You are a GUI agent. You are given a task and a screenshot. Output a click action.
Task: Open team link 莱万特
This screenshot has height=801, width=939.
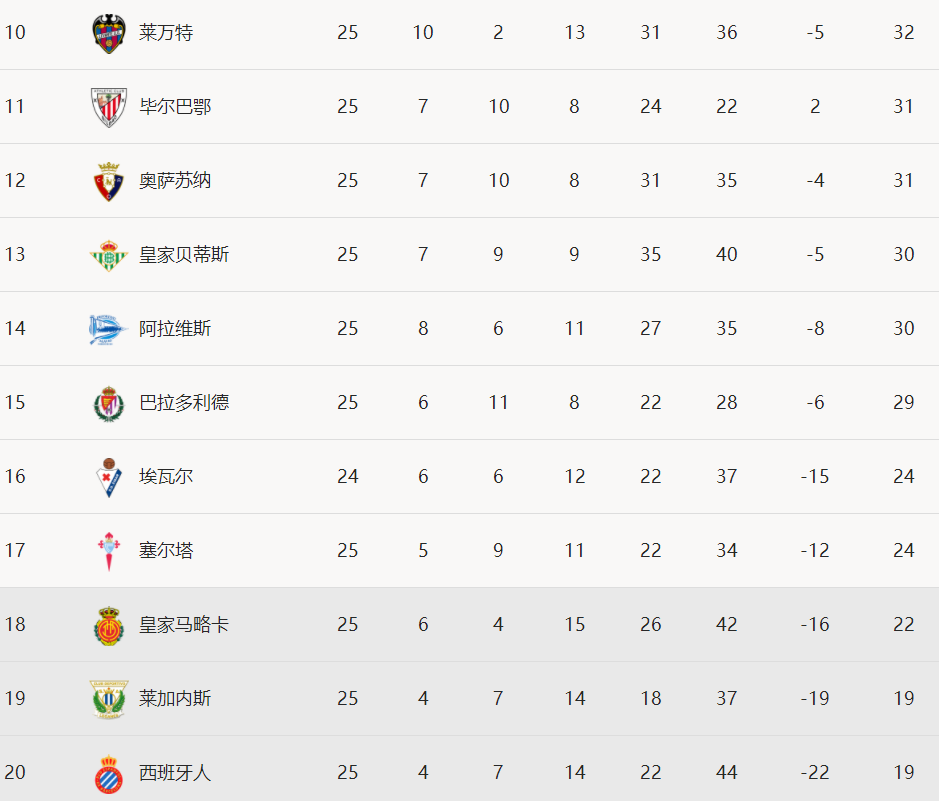point(166,32)
